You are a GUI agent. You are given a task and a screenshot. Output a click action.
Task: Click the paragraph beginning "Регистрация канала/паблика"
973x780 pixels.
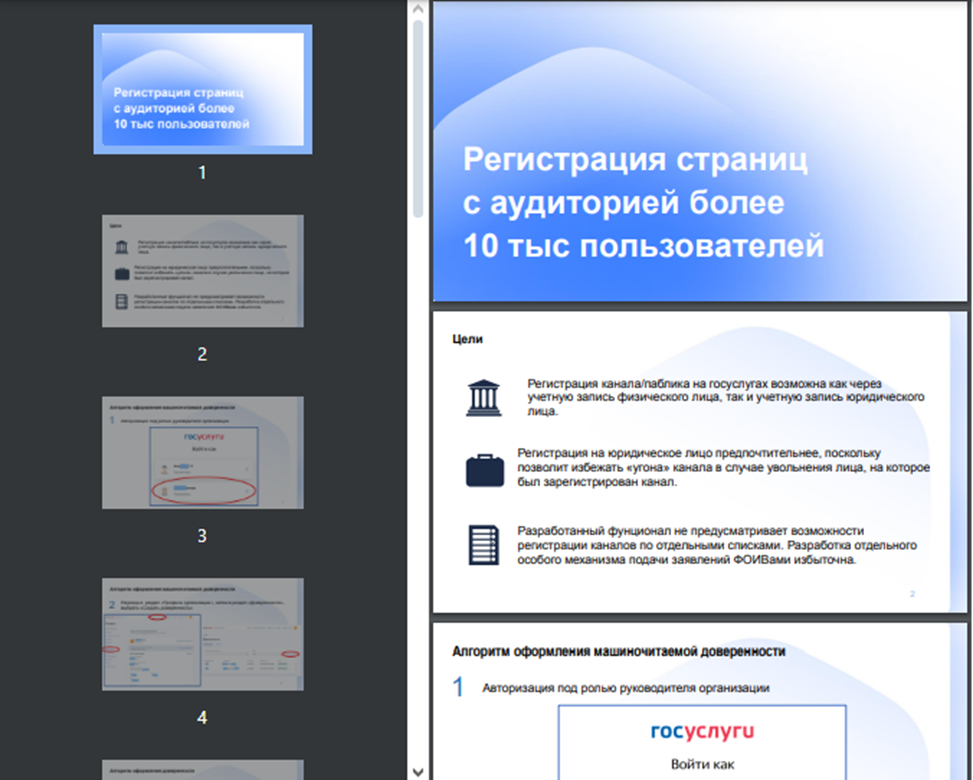(725, 396)
